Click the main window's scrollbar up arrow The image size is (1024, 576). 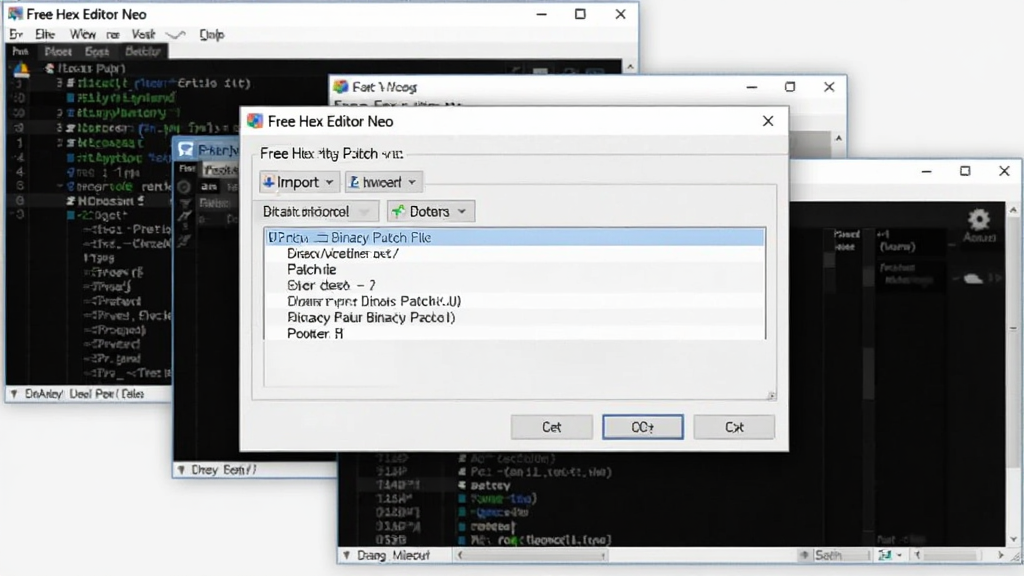click(x=630, y=67)
